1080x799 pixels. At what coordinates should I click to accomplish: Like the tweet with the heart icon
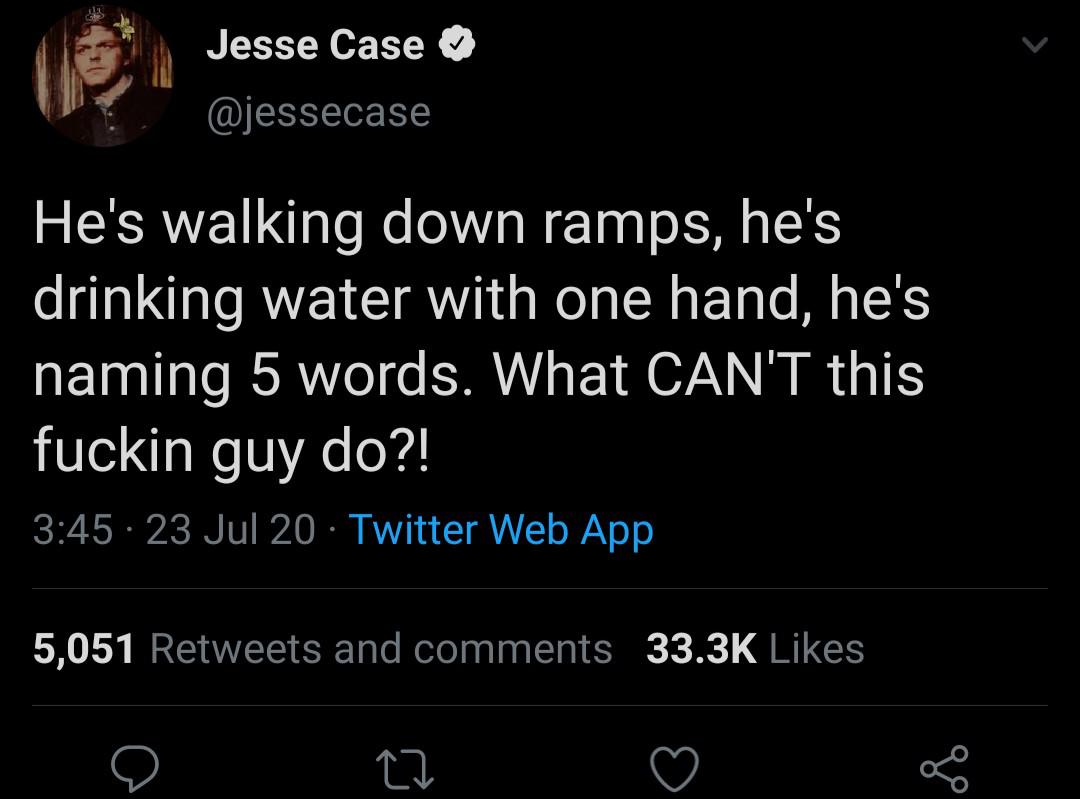[x=676, y=768]
